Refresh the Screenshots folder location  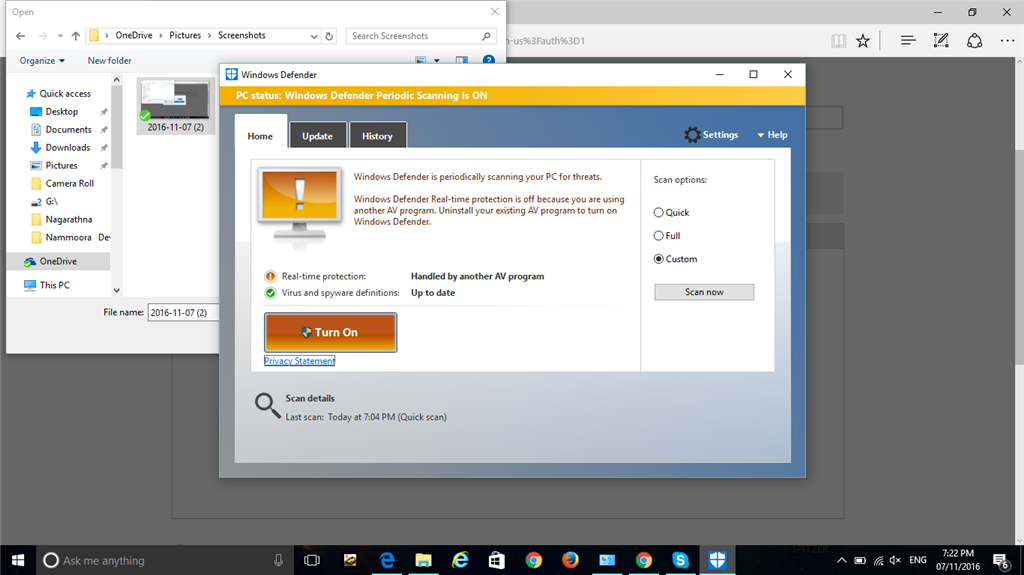pos(329,36)
